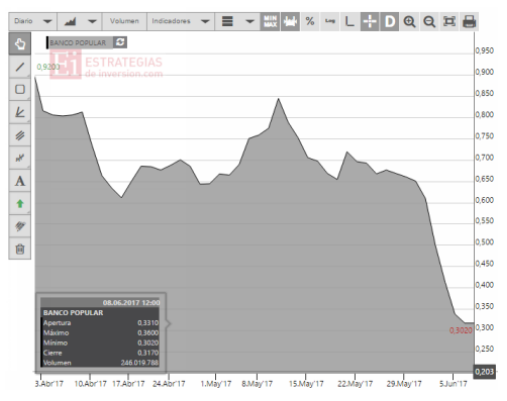This screenshot has height=401, width=507.
Task: Click the Volumen value 246.019.788
Action: pos(140,363)
